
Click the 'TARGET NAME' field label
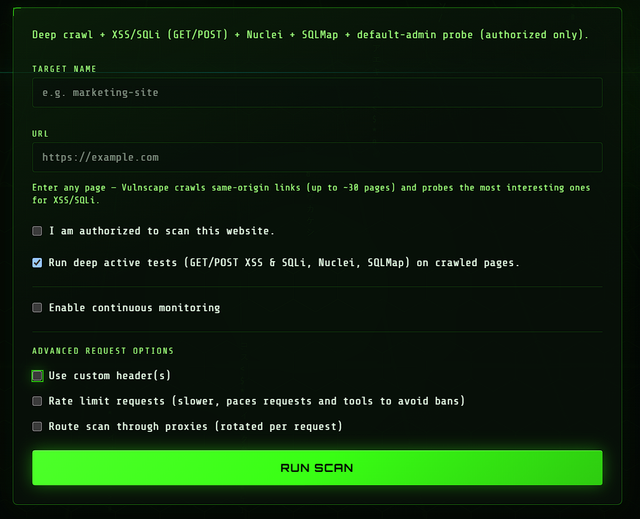[x=64, y=69]
